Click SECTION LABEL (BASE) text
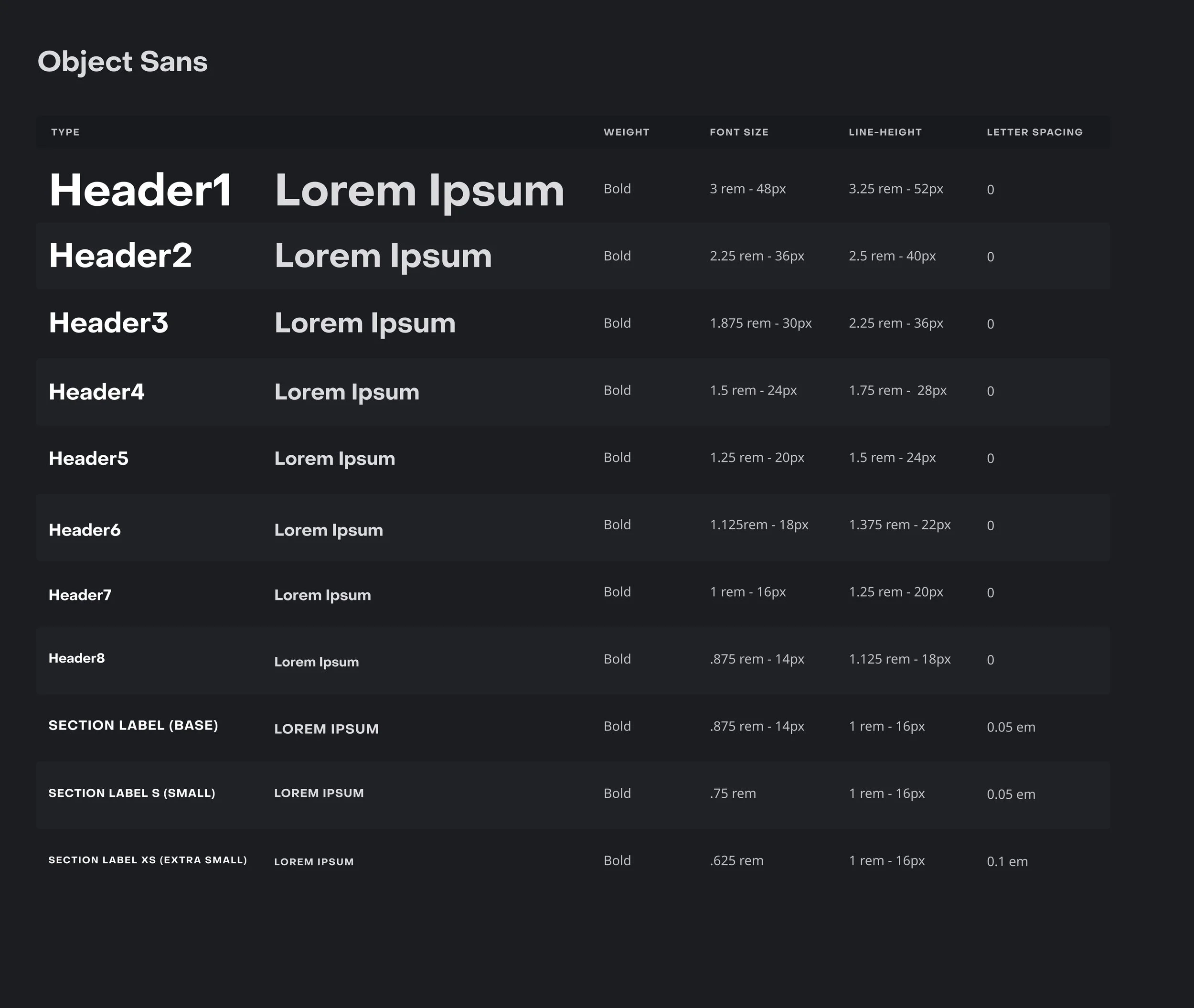The height and width of the screenshot is (1008, 1194). (x=133, y=725)
